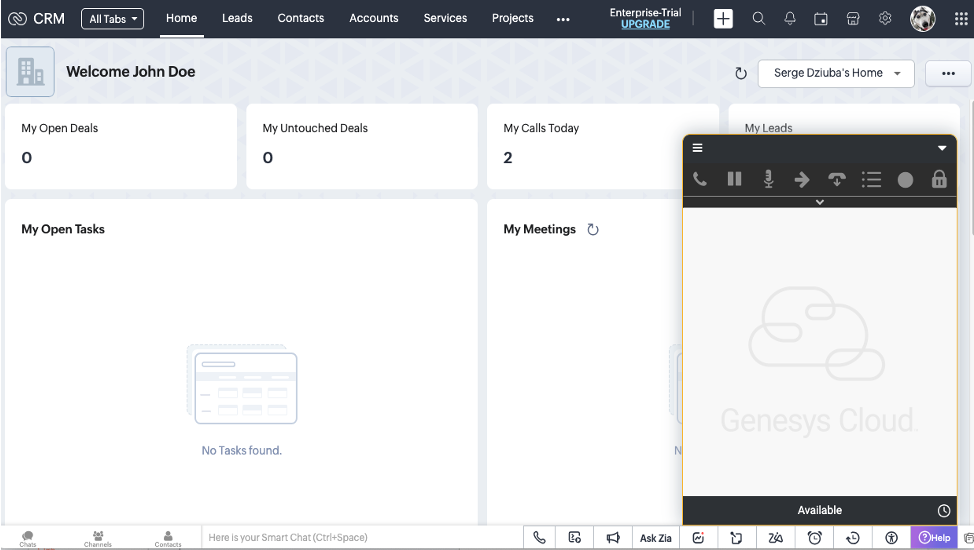This screenshot has width=974, height=550.
Task: Open the user profile avatar
Action: click(x=922, y=19)
